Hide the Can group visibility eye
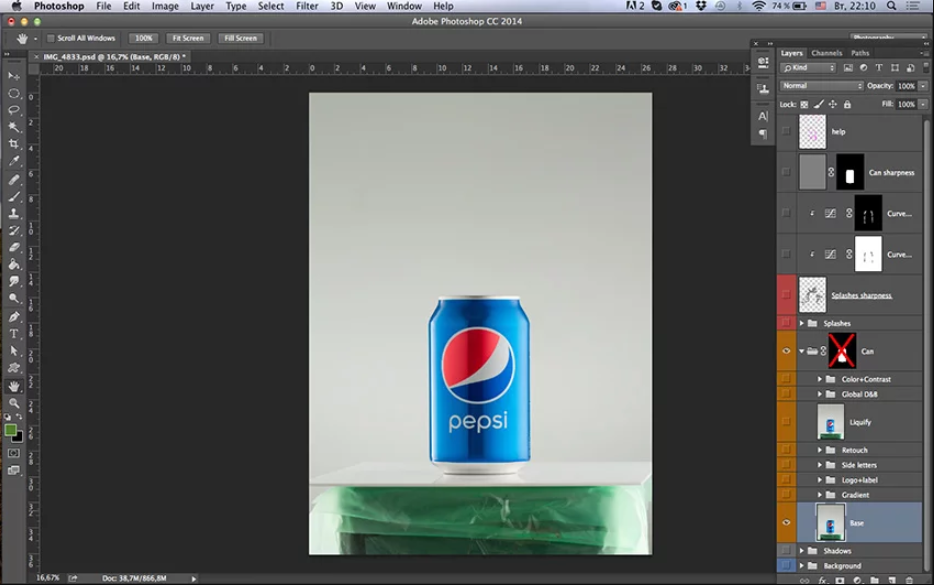This screenshot has width=934, height=585. tap(786, 351)
